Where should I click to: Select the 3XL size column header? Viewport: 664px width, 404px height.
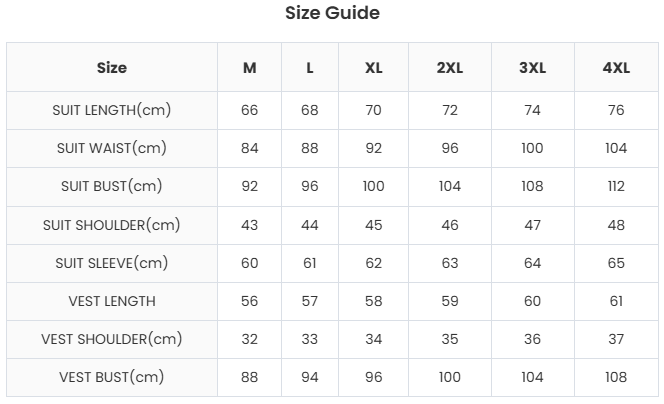[x=532, y=68]
